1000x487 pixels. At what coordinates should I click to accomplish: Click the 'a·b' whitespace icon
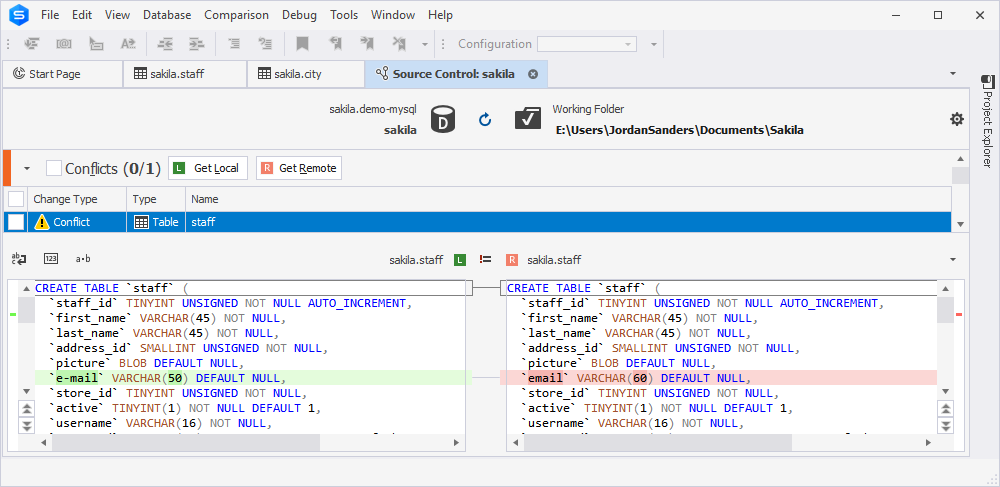coord(83,258)
